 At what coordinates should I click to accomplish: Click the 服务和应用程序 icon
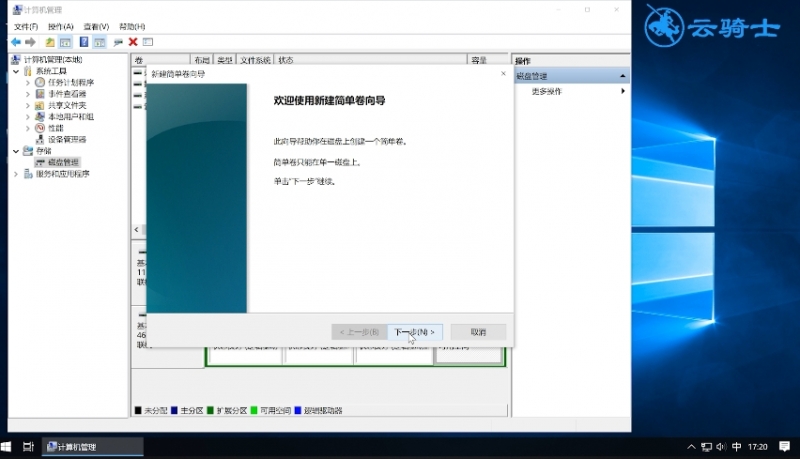[28, 174]
